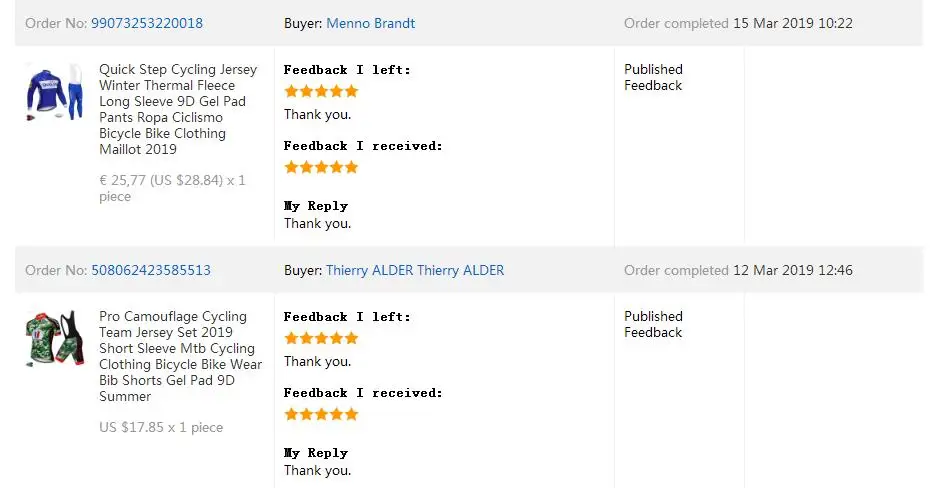Open order number 99073253220018 link
Screen dimensions: 932x488
click(x=148, y=23)
